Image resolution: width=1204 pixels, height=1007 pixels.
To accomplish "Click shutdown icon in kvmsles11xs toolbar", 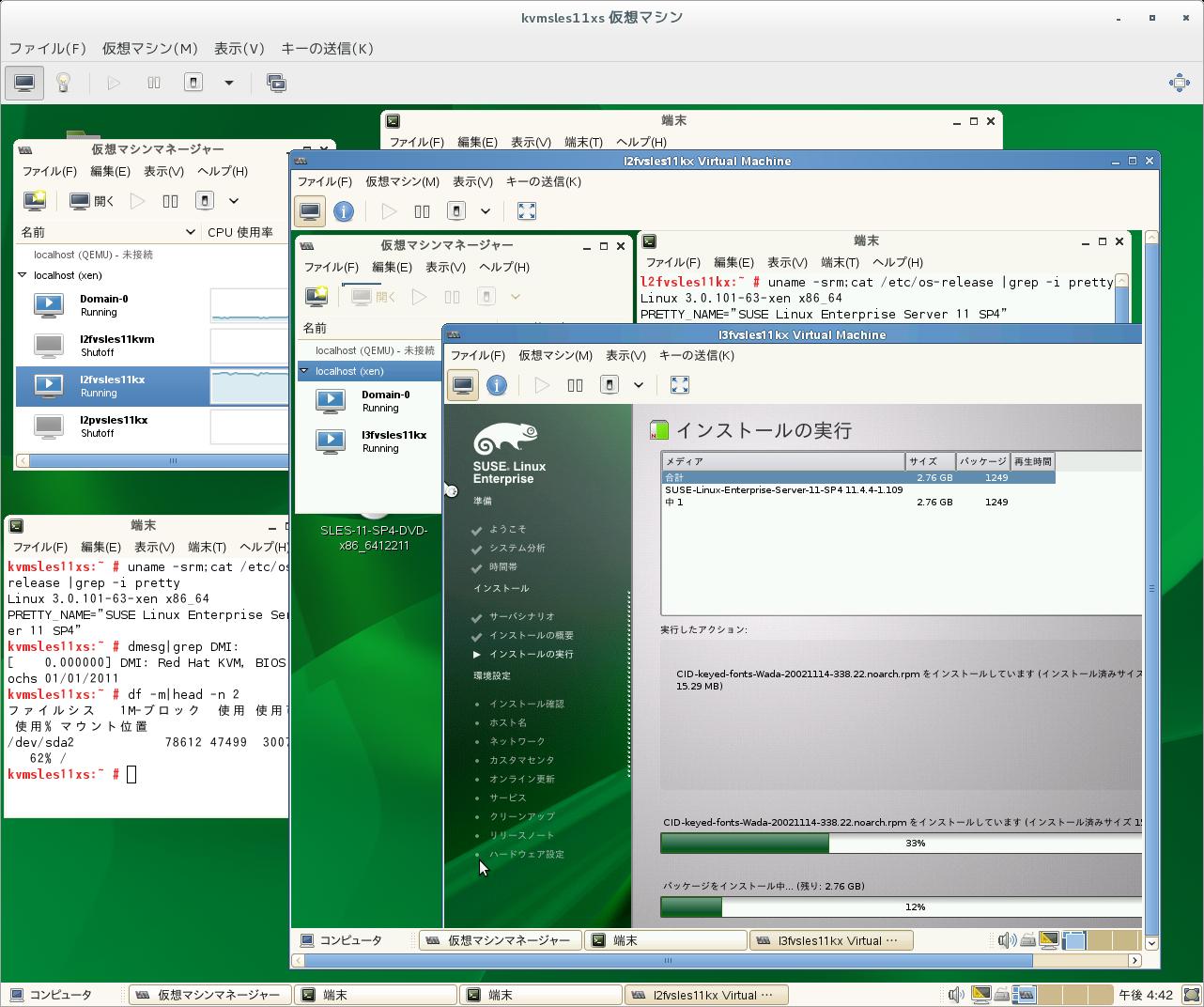I will tap(193, 83).
